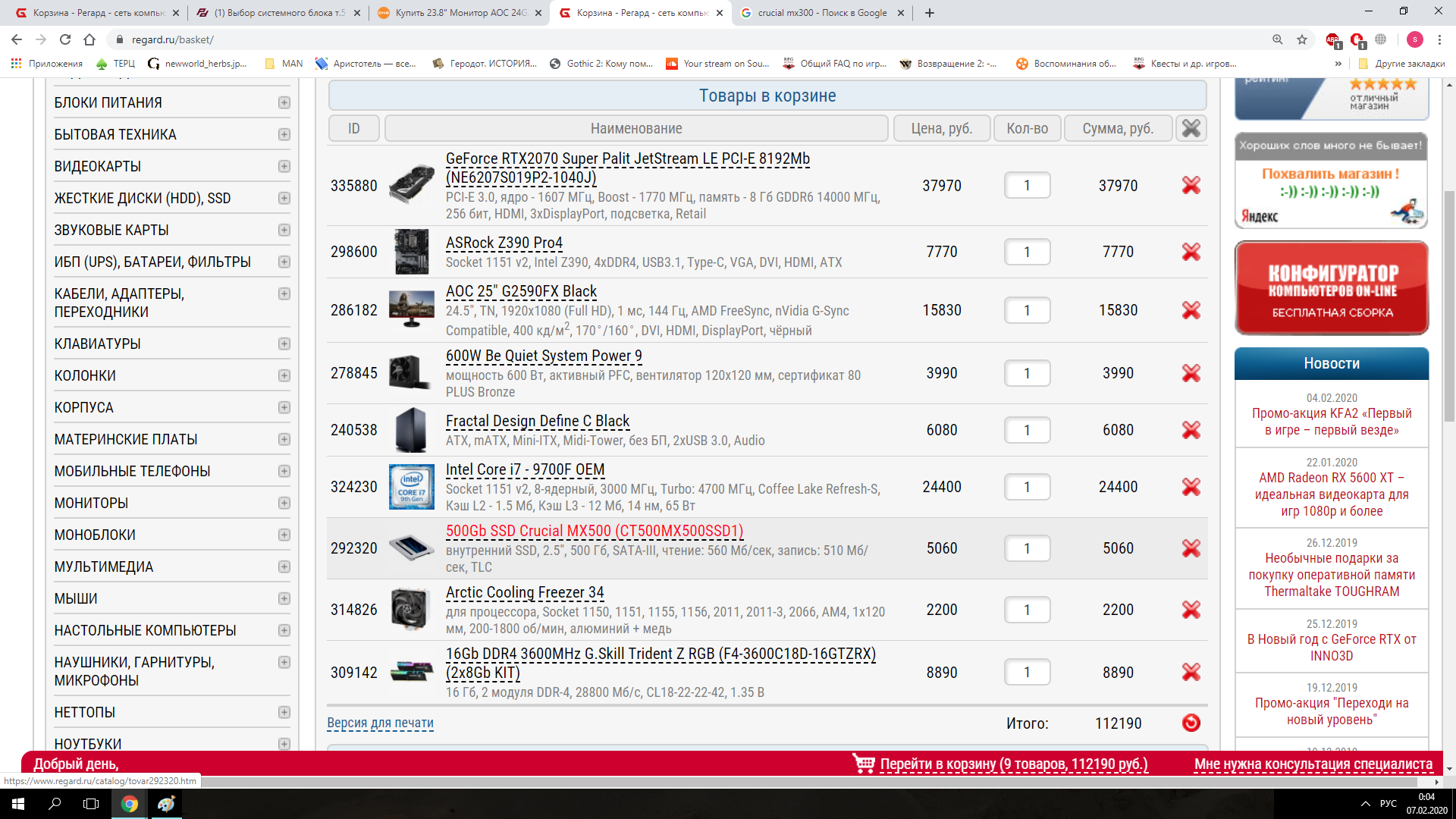Bookmark this page with the star icon
Image resolution: width=1456 pixels, height=819 pixels.
point(1302,39)
